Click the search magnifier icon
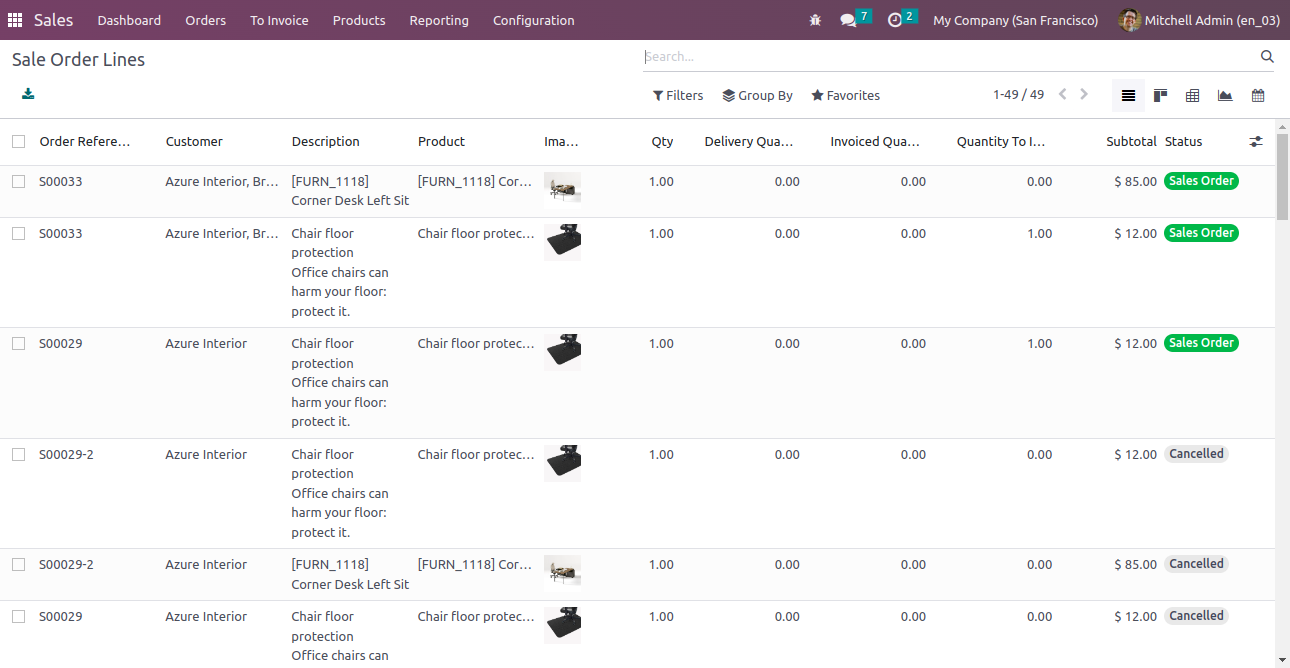1290x668 pixels. [x=1267, y=57]
